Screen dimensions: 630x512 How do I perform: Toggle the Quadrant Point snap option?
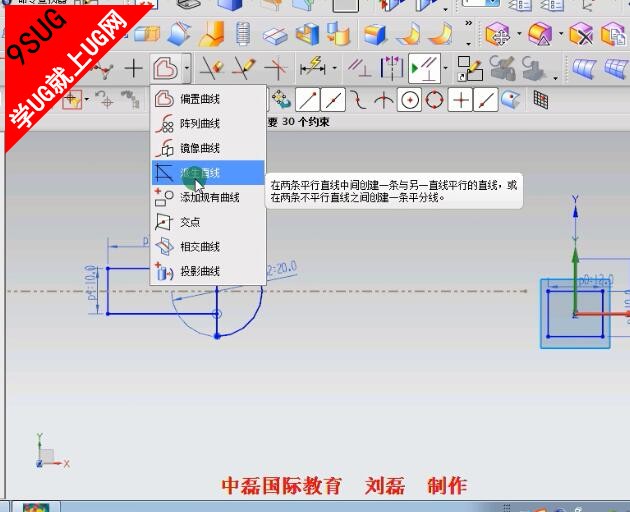click(434, 99)
